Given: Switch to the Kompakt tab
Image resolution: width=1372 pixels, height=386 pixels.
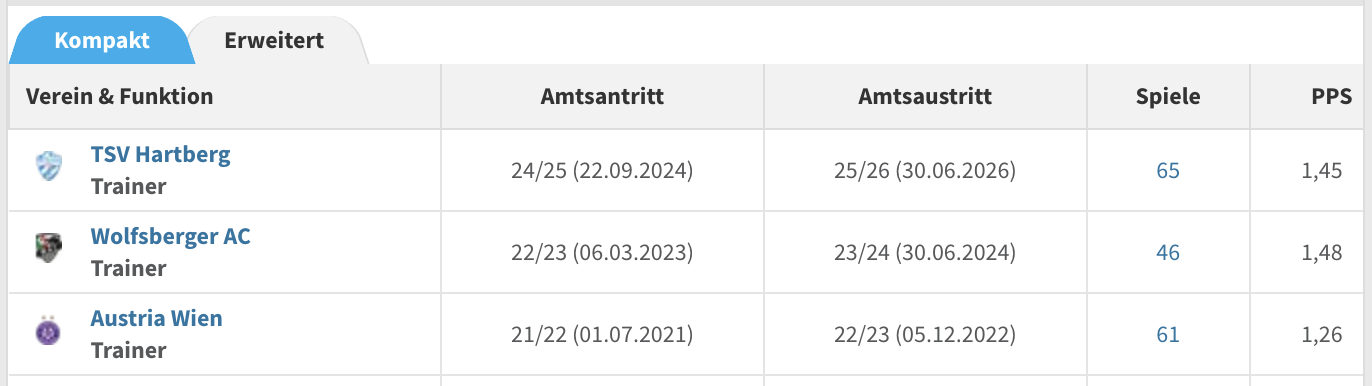Looking at the screenshot, I should 101,41.
